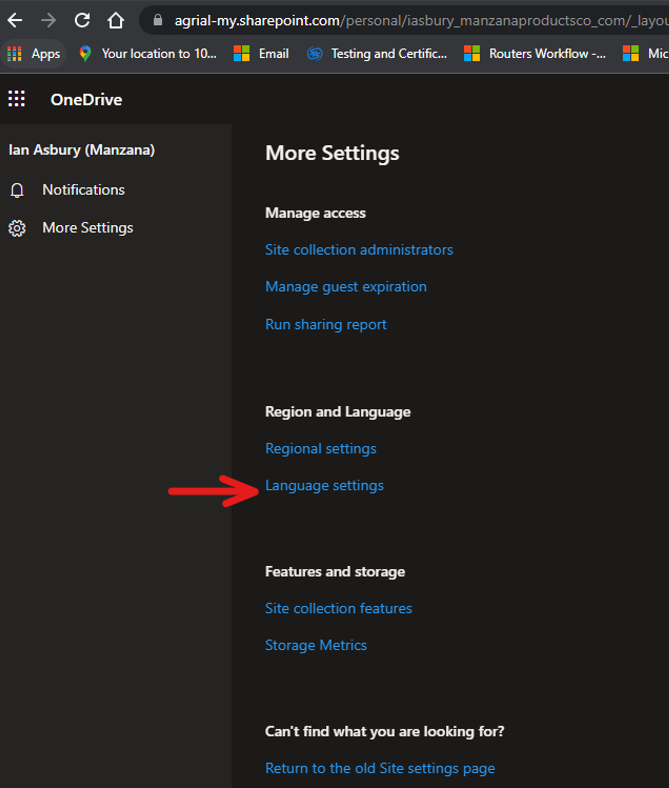The width and height of the screenshot is (669, 788).
Task: Open the OneDrive app launcher waffle icon
Action: pos(17,99)
